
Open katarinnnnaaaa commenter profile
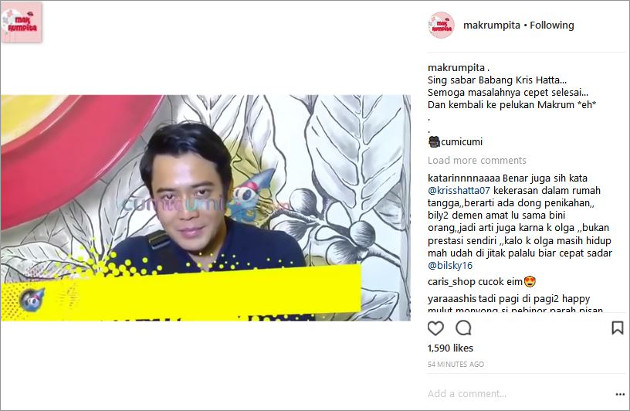point(464,178)
